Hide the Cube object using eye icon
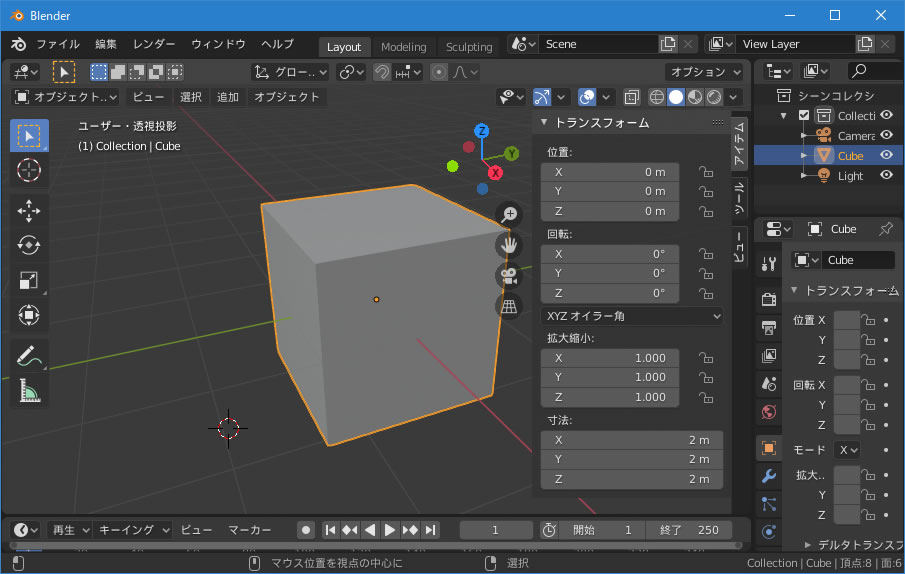905x574 pixels. [886, 155]
